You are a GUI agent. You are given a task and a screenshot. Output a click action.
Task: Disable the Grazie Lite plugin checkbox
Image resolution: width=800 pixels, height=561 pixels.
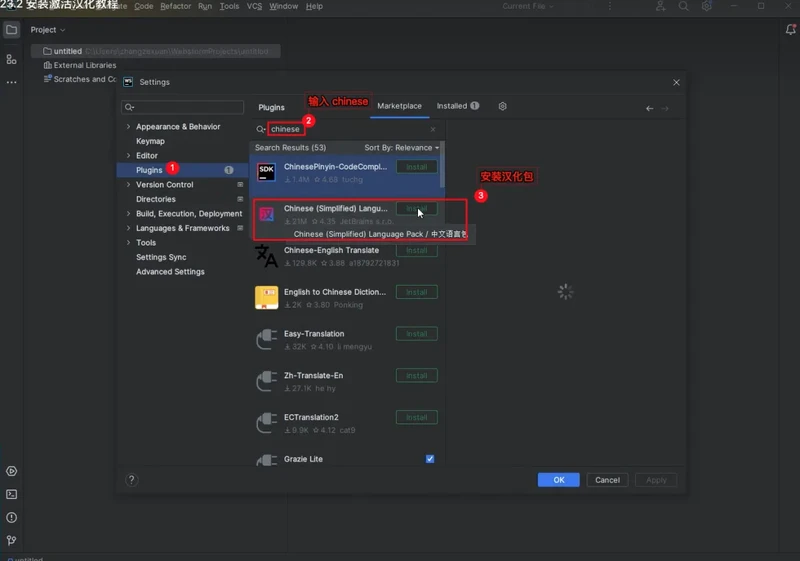click(430, 459)
